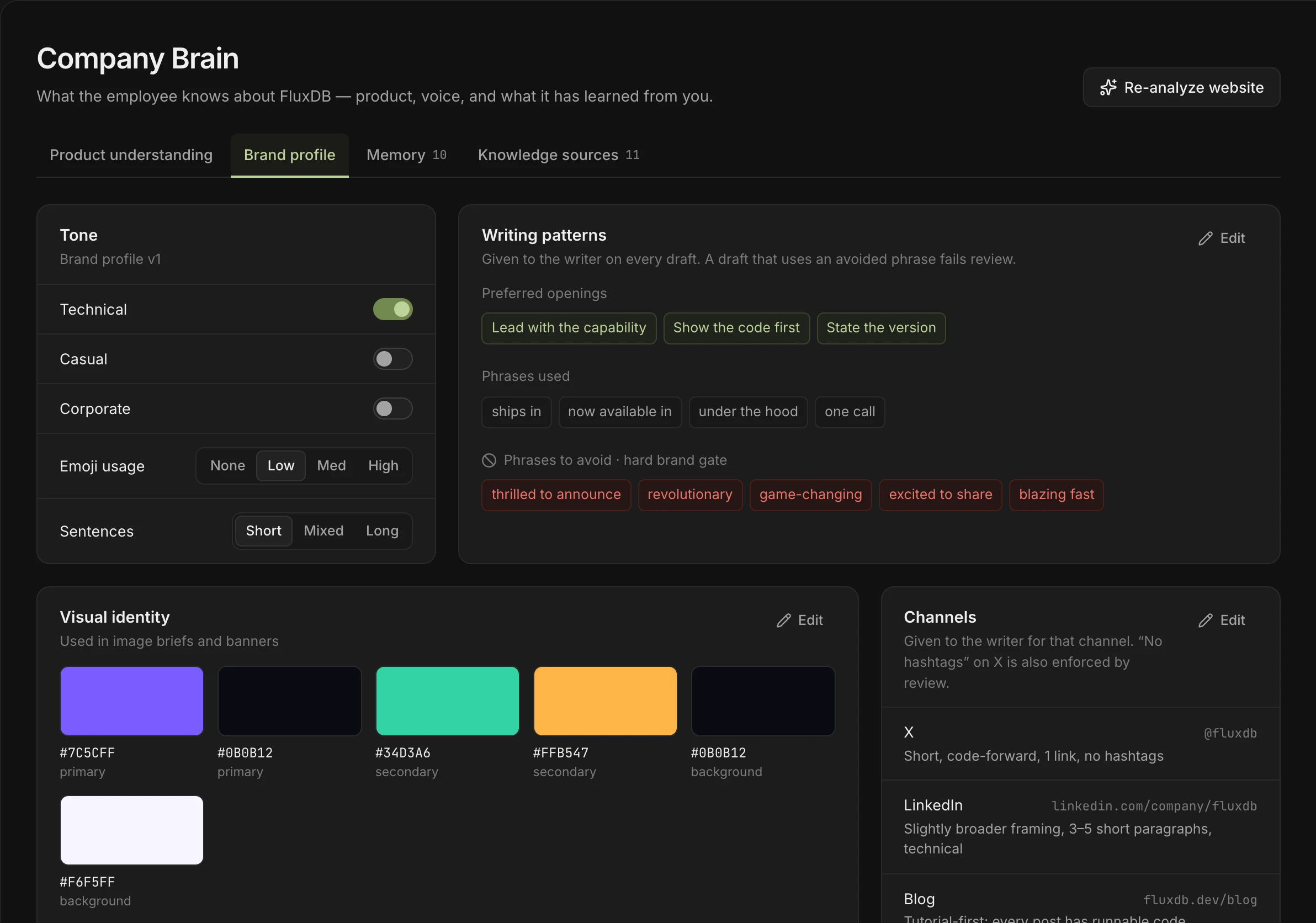Click the 'now available in' phrase chip
This screenshot has height=923, width=1316.
[x=619, y=412]
